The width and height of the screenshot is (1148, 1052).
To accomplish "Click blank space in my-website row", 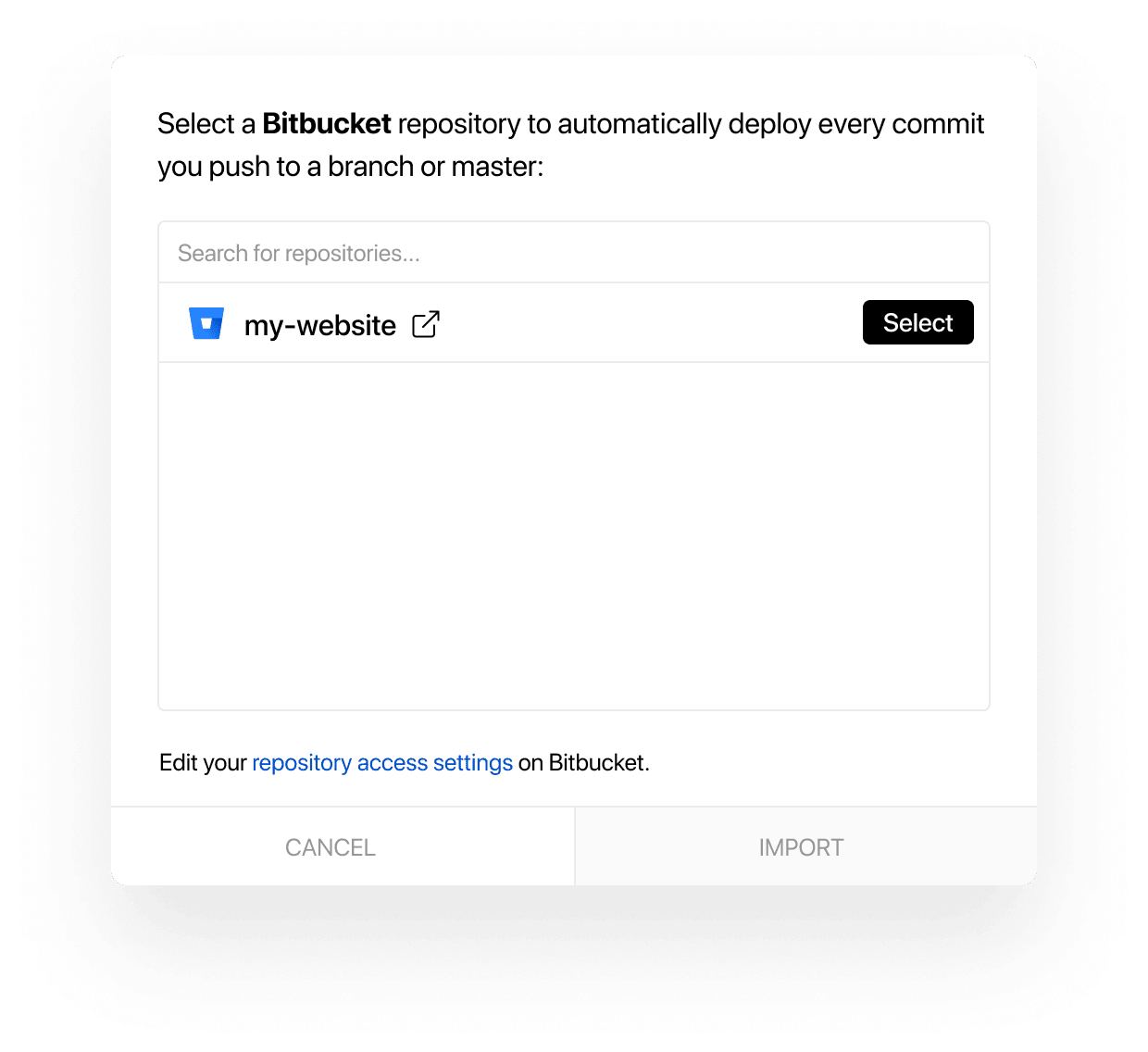I will pos(648,323).
